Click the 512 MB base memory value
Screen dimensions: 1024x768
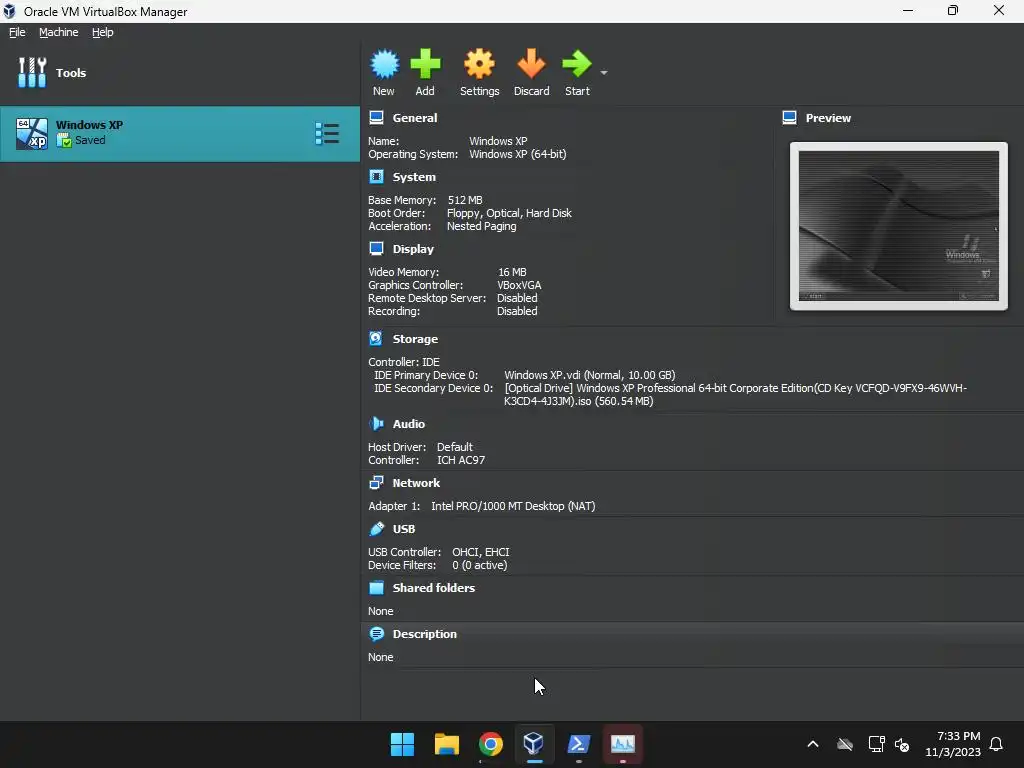tap(465, 200)
